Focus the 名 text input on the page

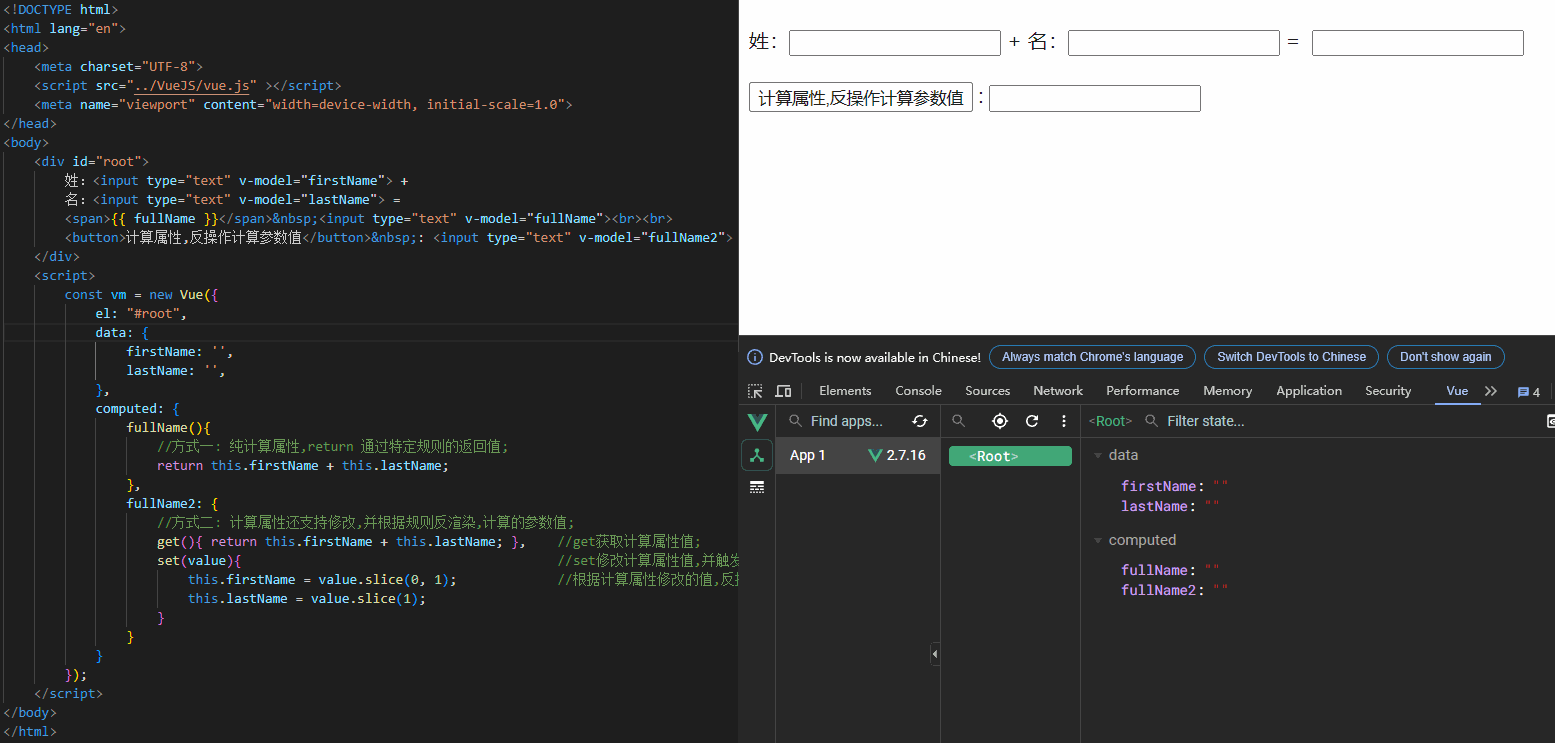(1174, 43)
